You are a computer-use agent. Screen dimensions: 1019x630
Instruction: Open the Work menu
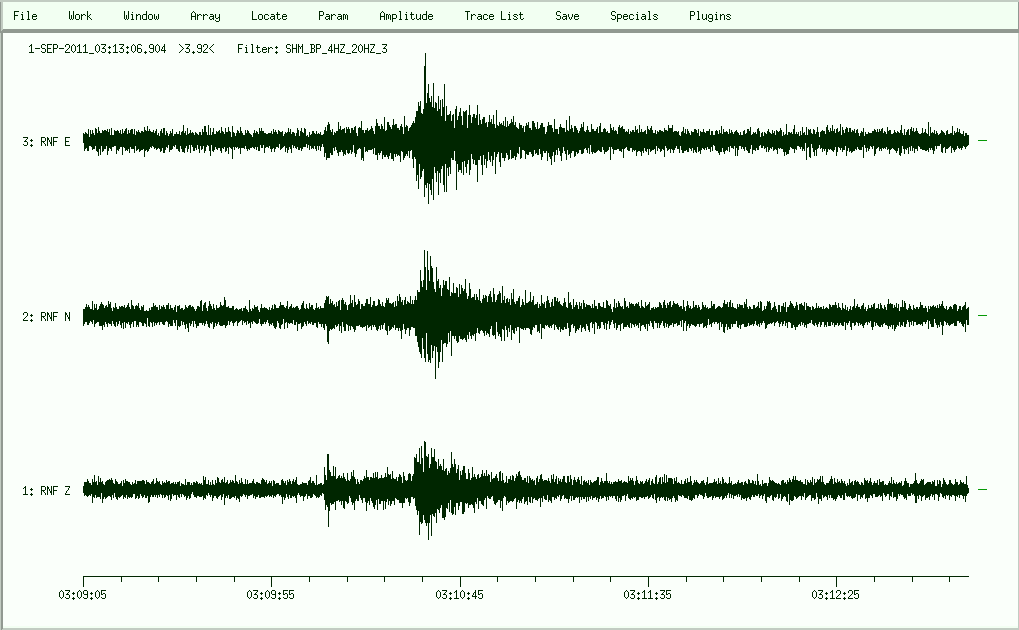[80, 16]
